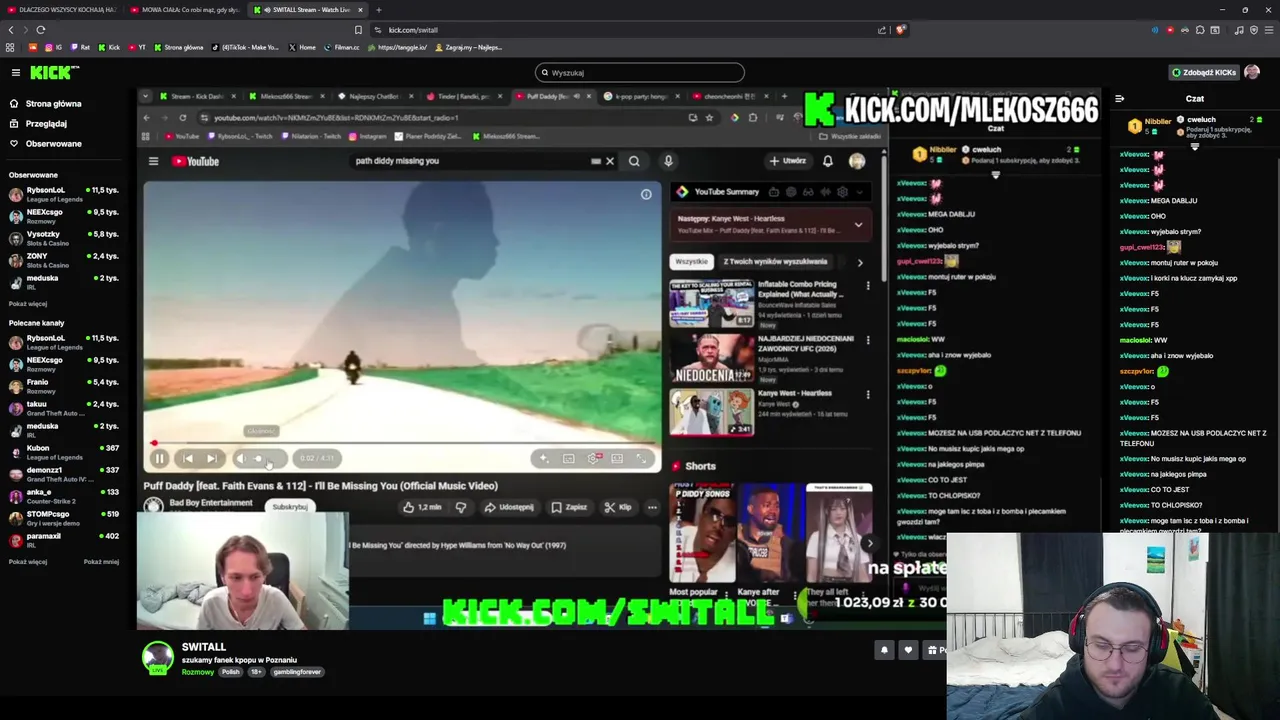Open ZONY channel in the sidebar

(64, 260)
